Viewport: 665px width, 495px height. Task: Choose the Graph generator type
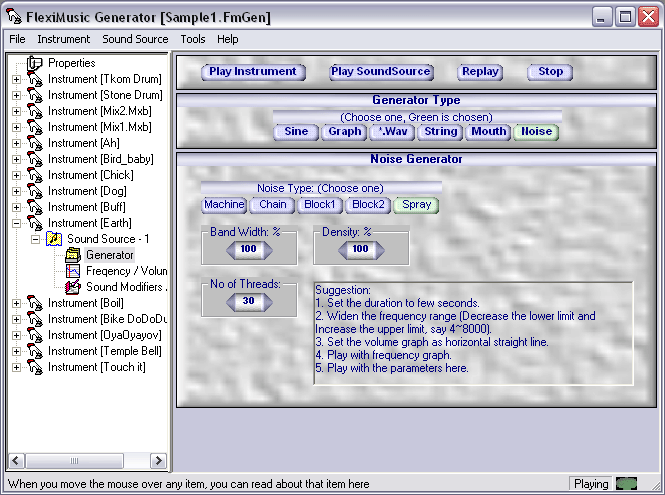tap(344, 131)
